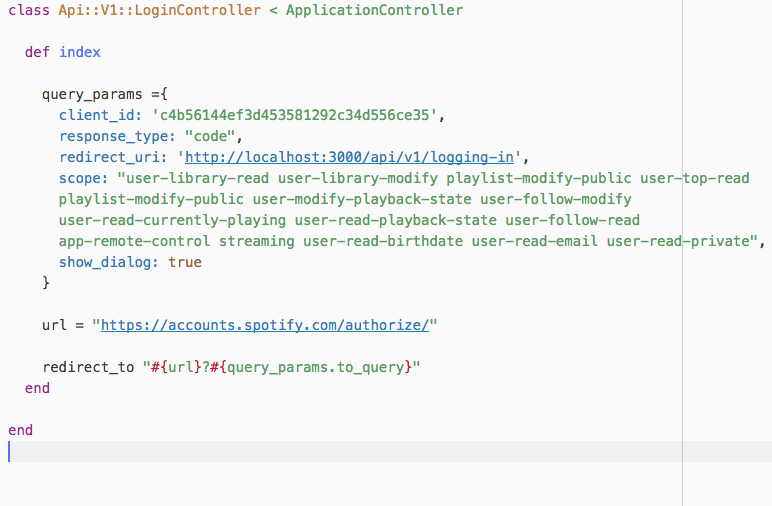Click 'user-library-read' in the scope string
Viewport: 772px width, 506px height.
[x=197, y=178]
